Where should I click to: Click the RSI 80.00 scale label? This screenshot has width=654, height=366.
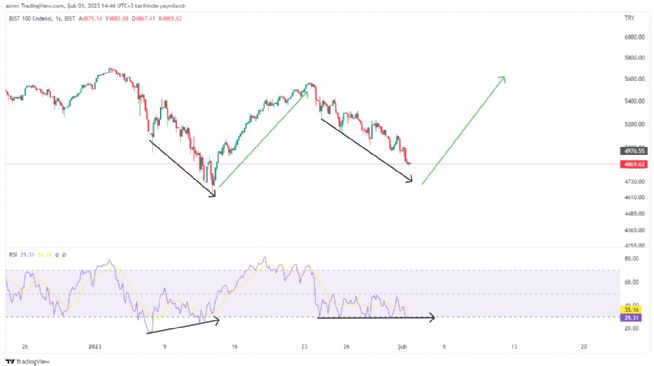point(631,258)
